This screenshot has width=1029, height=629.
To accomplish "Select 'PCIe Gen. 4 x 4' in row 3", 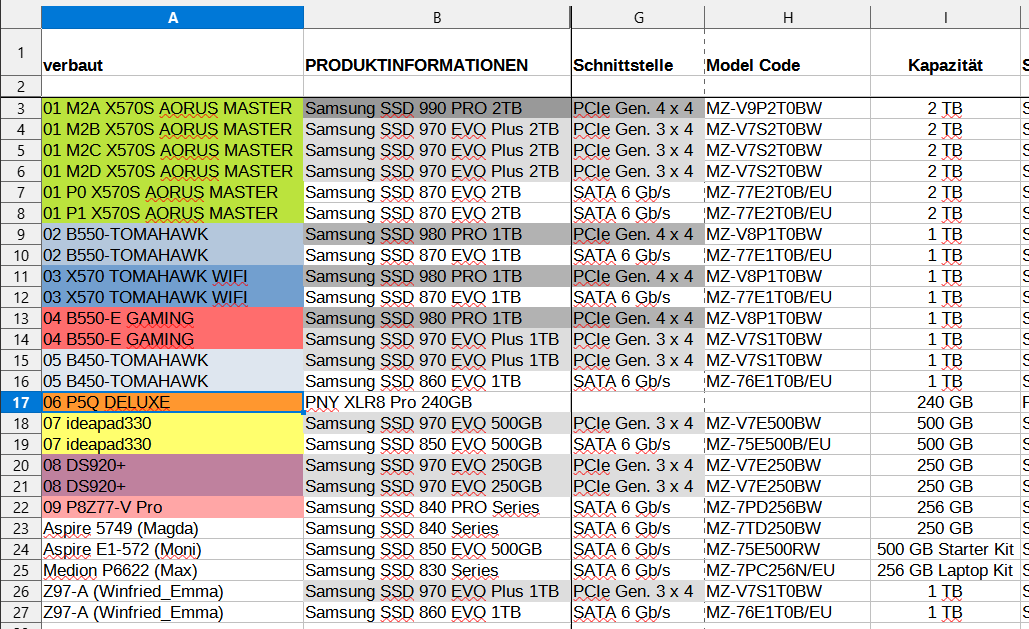I will pos(639,108).
